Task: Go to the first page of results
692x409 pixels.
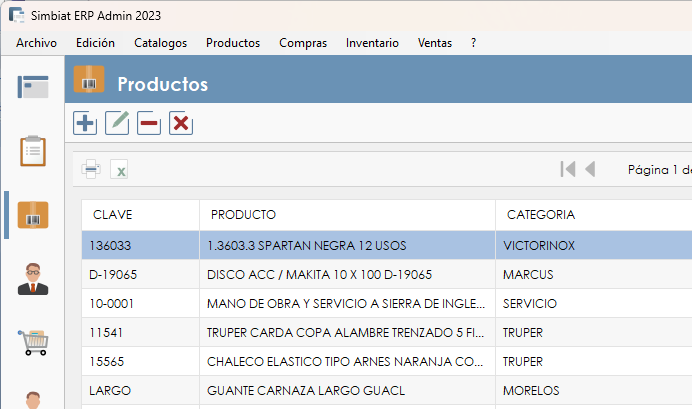Action: (x=568, y=169)
